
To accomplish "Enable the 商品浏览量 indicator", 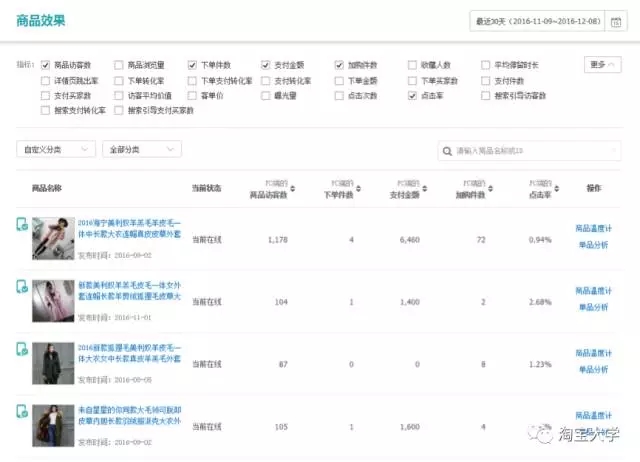I will (x=119, y=65).
